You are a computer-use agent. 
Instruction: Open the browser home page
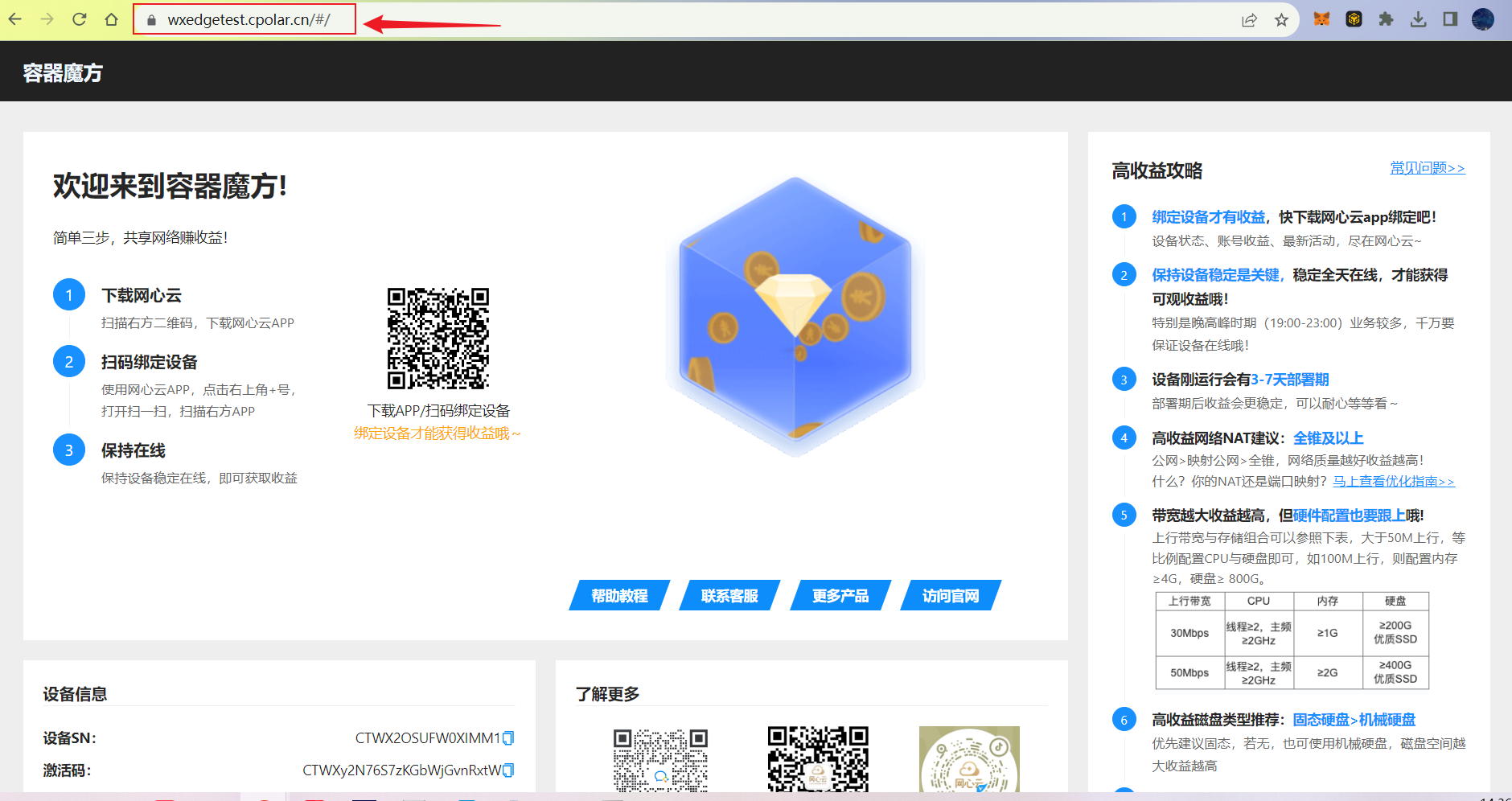(112, 19)
